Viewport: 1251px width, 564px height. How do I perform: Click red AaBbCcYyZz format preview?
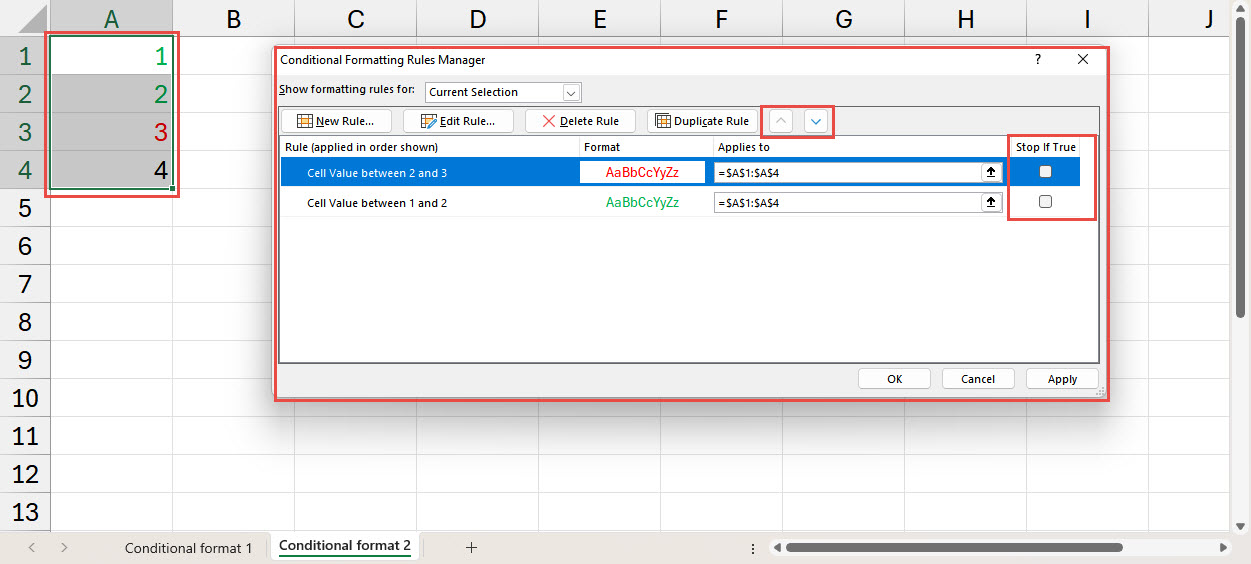(642, 172)
